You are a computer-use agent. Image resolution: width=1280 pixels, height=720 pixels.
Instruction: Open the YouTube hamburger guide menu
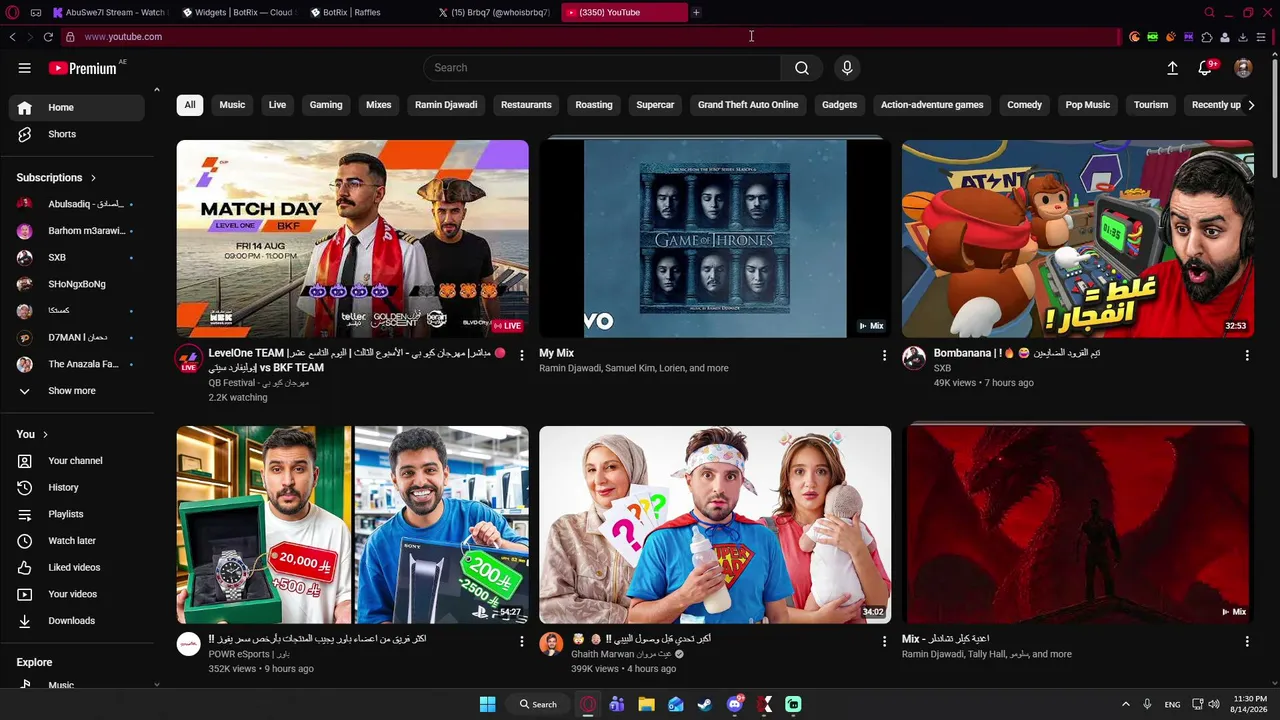tap(24, 68)
